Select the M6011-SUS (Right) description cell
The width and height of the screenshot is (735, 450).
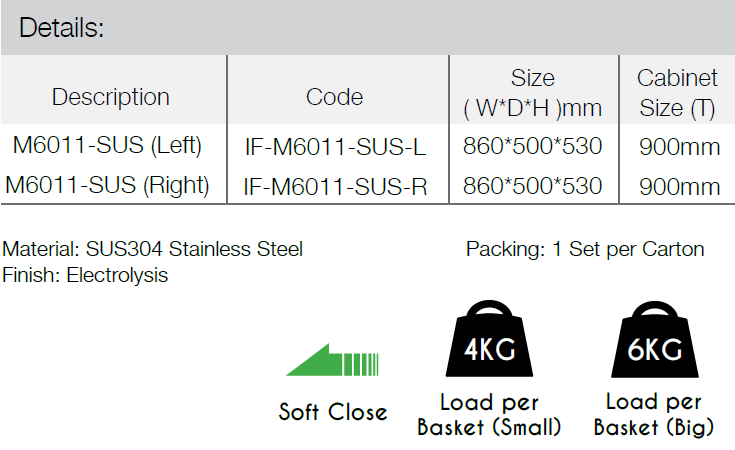point(107,185)
